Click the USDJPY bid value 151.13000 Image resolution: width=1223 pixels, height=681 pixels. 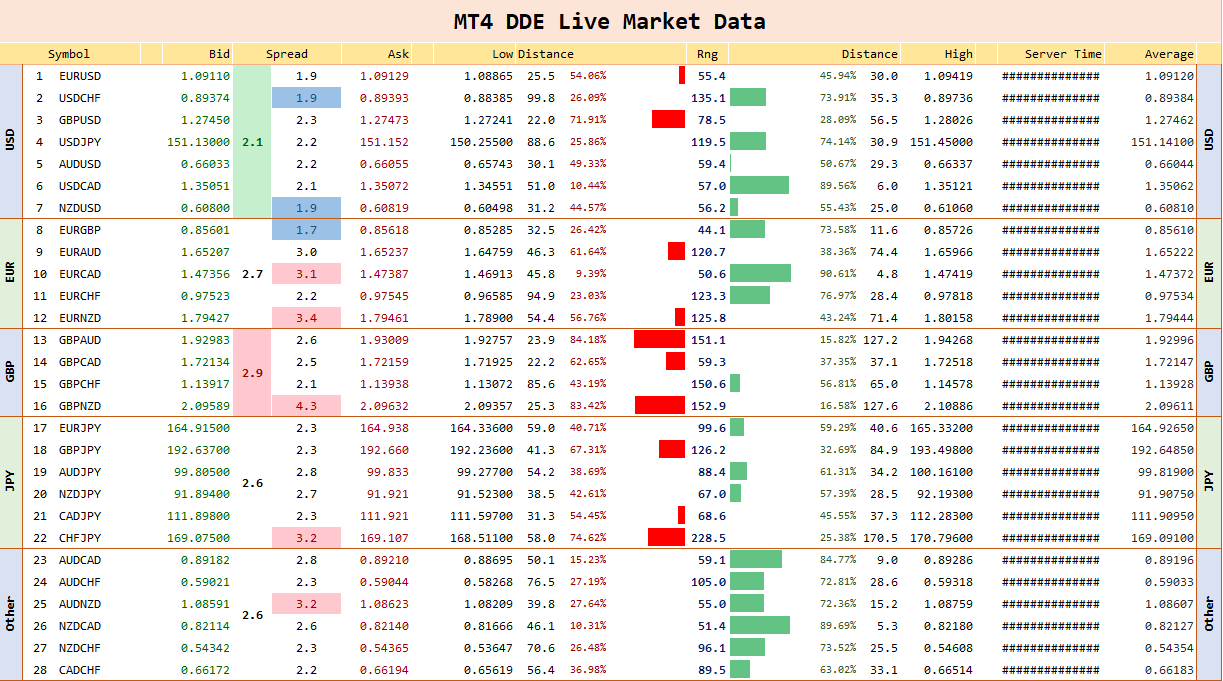pos(204,142)
